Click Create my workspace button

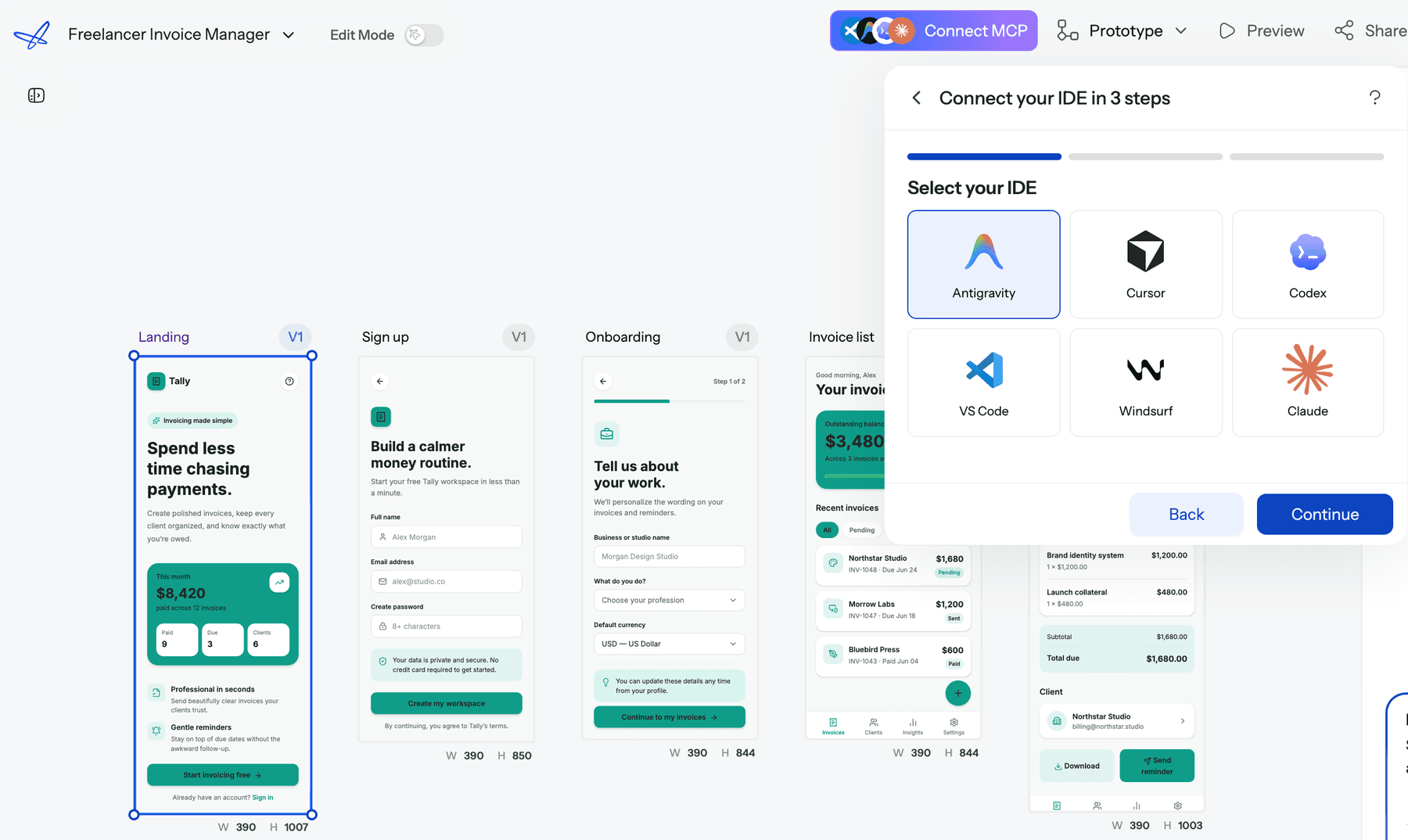446,703
